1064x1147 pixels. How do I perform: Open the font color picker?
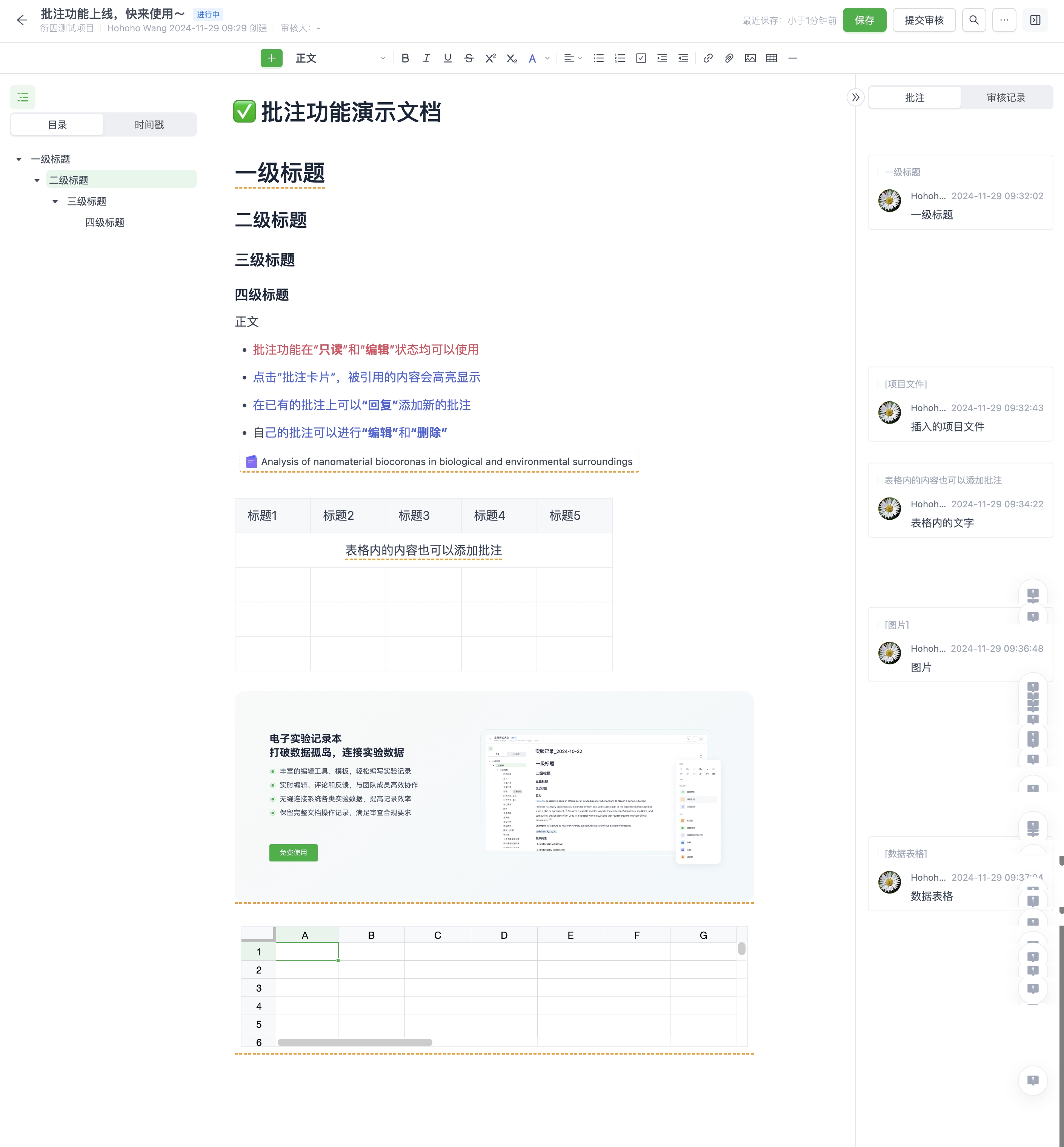pyautogui.click(x=547, y=58)
